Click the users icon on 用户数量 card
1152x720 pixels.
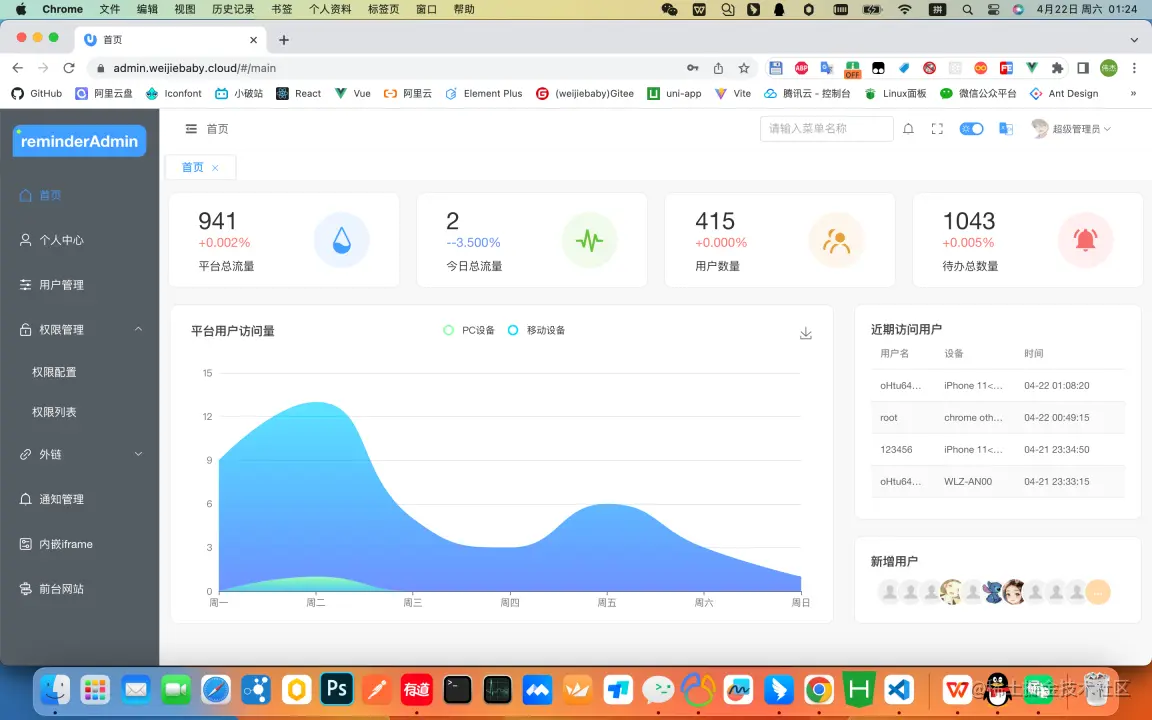(836, 240)
